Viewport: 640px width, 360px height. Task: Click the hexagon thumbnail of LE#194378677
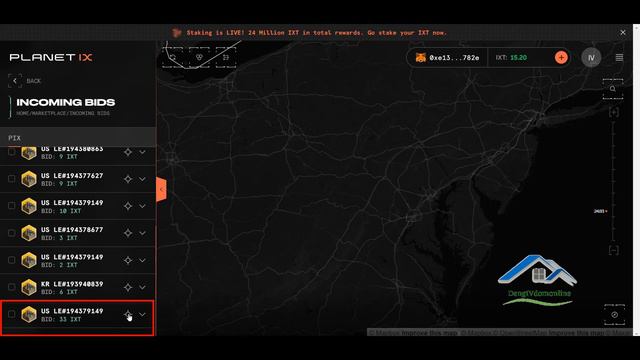point(29,233)
